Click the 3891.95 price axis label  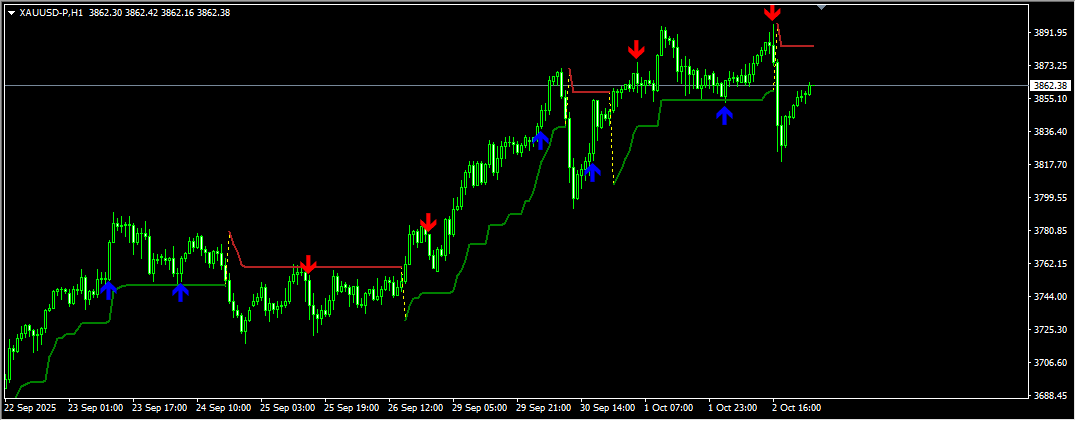1051,33
